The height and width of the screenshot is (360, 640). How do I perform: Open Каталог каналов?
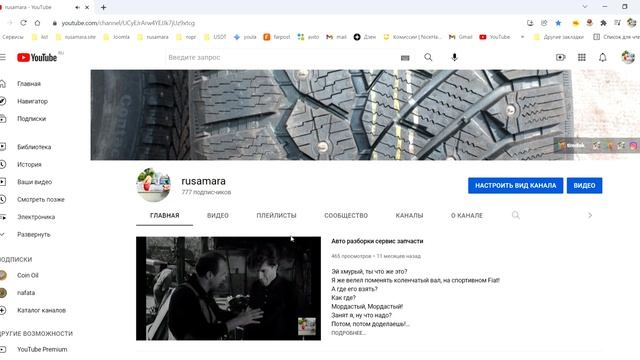41,311
